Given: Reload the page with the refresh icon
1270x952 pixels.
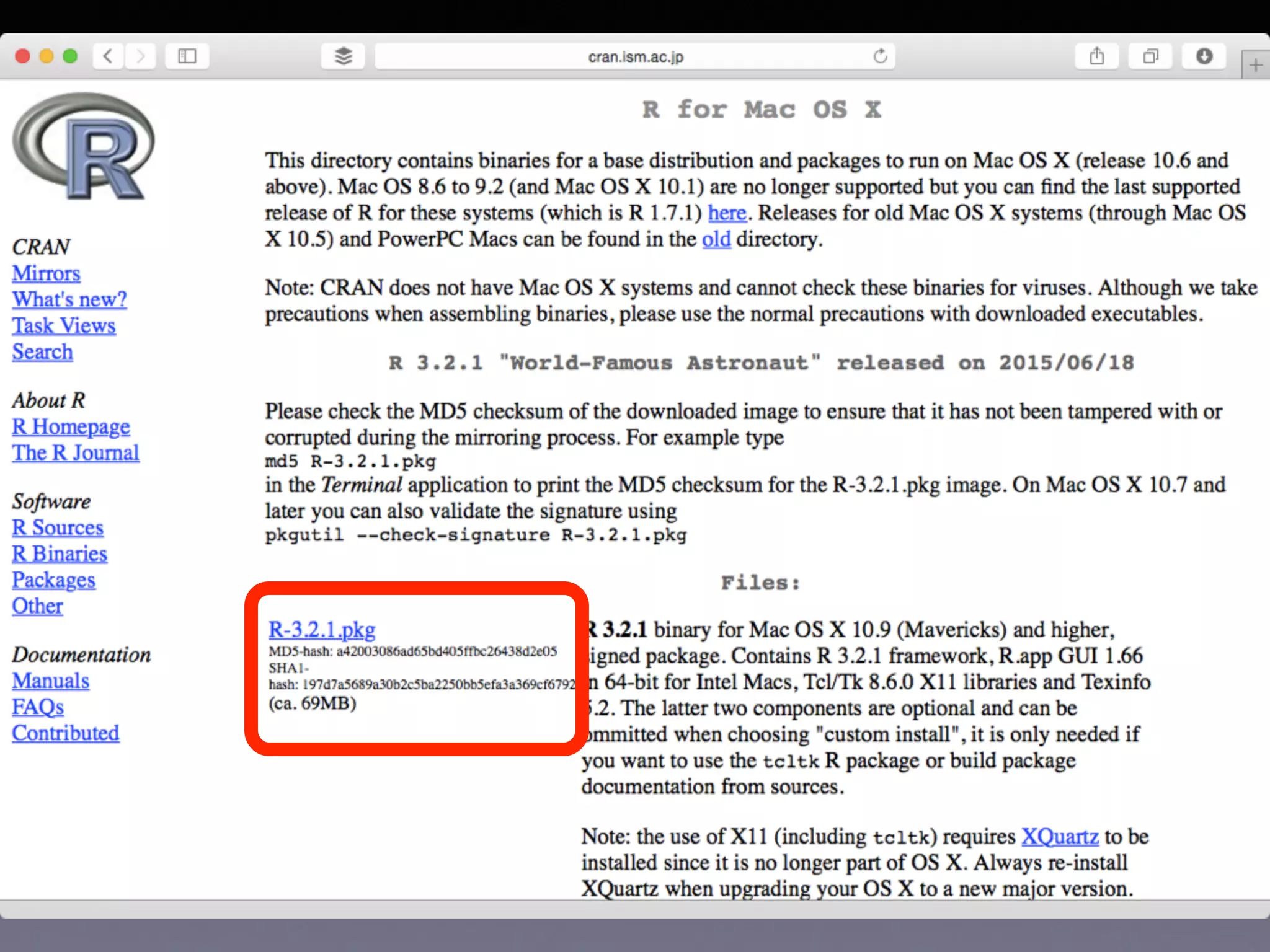Looking at the screenshot, I should 880,56.
